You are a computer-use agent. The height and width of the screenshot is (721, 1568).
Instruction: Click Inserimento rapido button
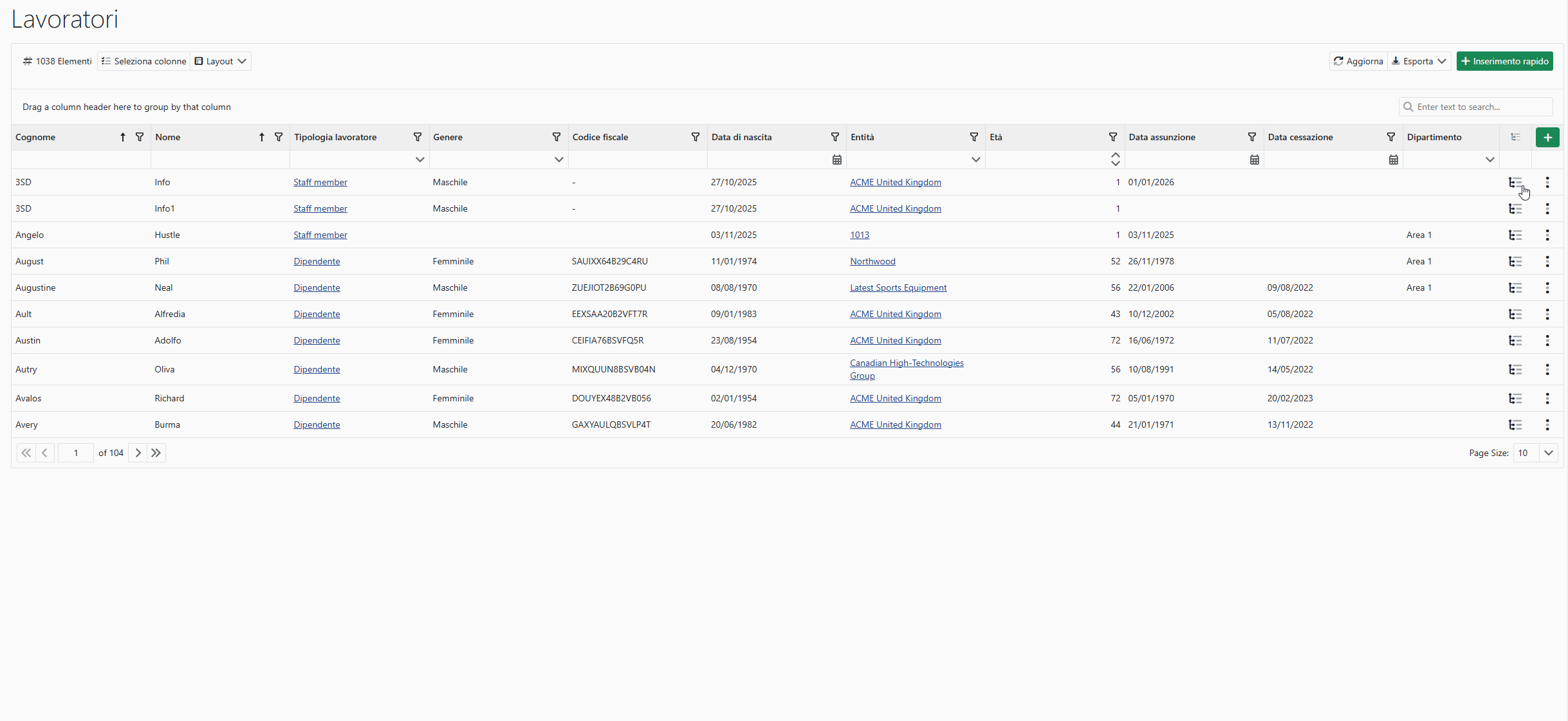click(x=1504, y=61)
